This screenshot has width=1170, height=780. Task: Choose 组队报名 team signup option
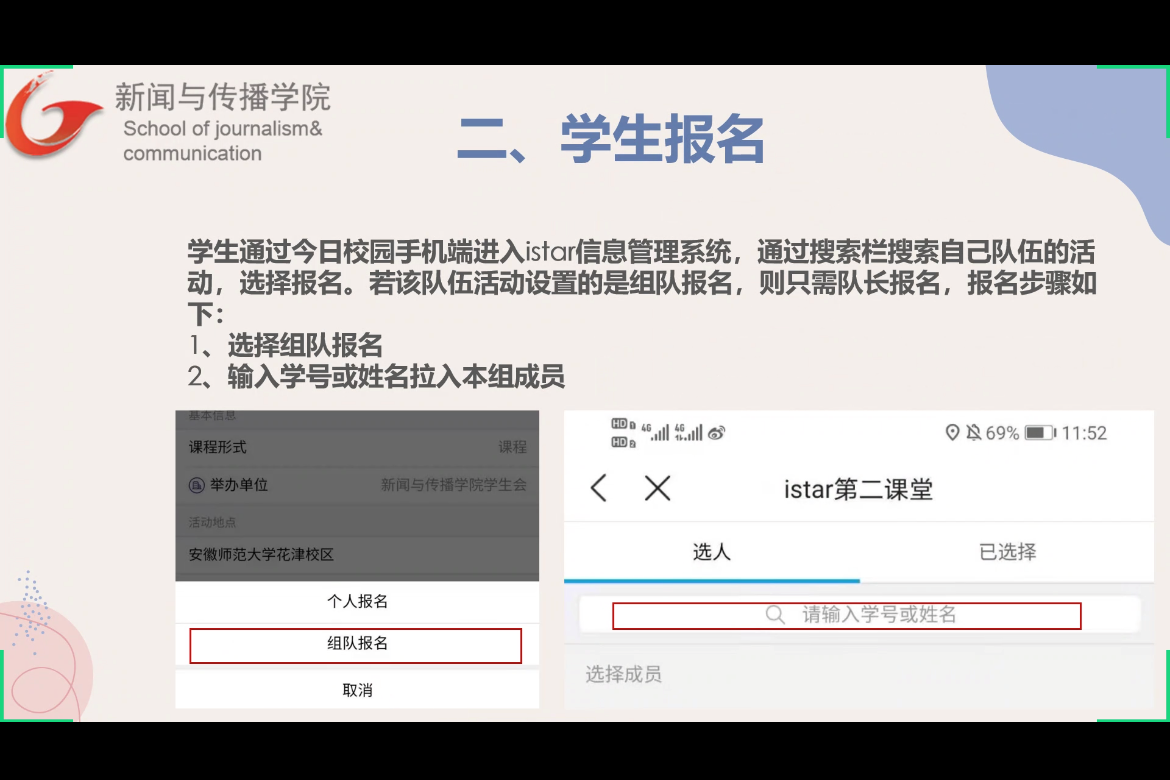pyautogui.click(x=356, y=645)
